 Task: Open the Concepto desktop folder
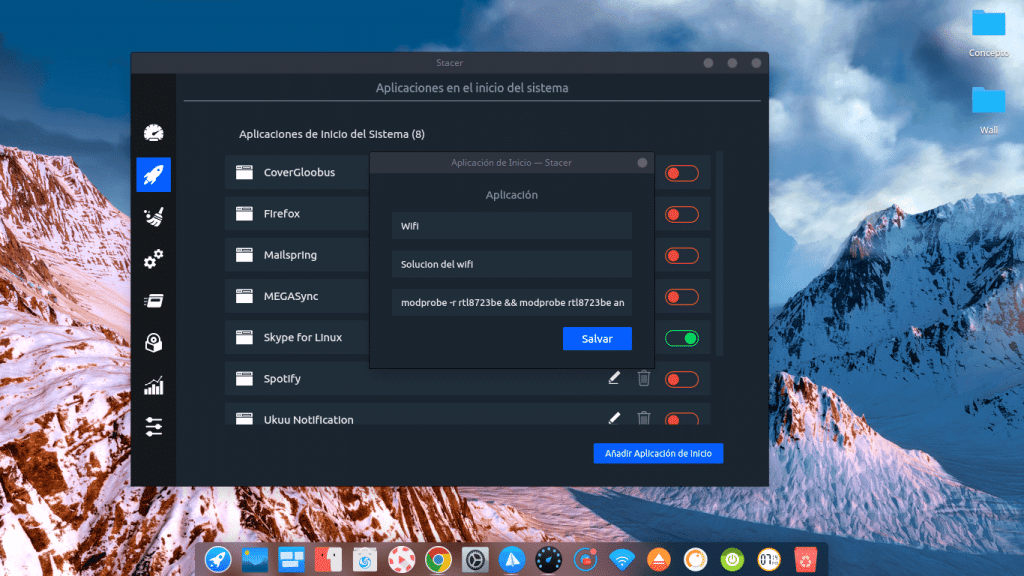(x=988, y=33)
